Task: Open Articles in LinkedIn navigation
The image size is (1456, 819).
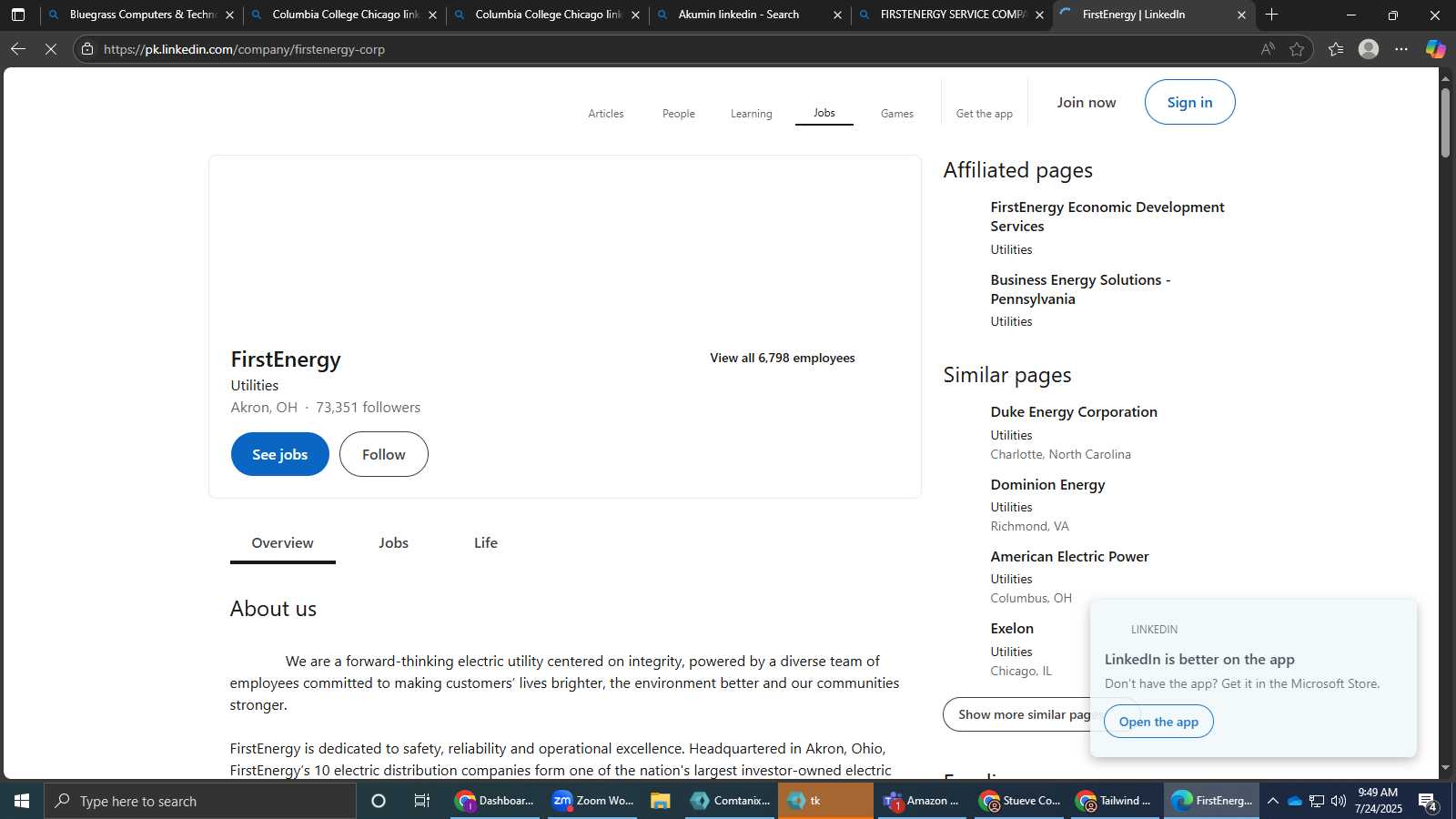Action: pos(606,114)
